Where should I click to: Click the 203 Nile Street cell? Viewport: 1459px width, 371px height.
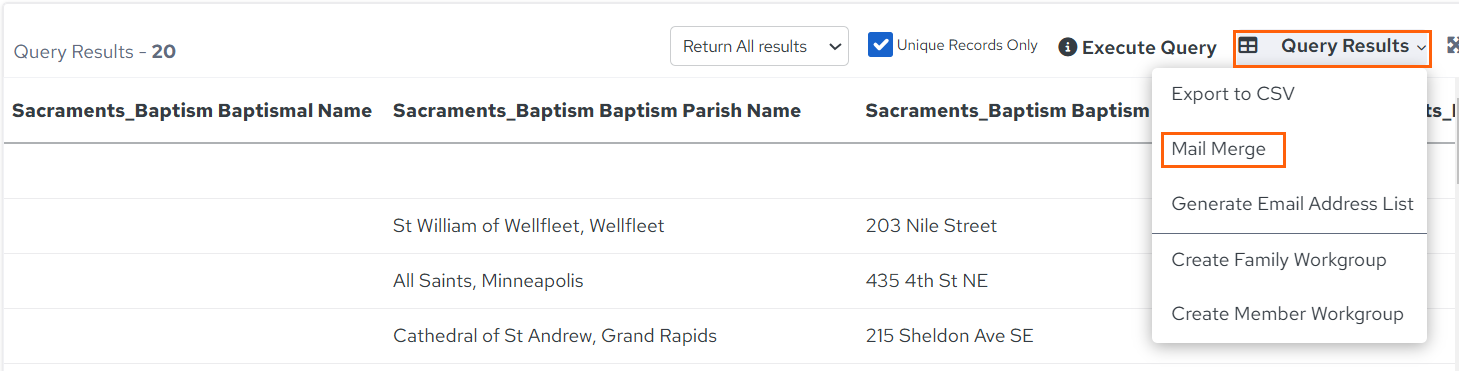pyautogui.click(x=931, y=226)
